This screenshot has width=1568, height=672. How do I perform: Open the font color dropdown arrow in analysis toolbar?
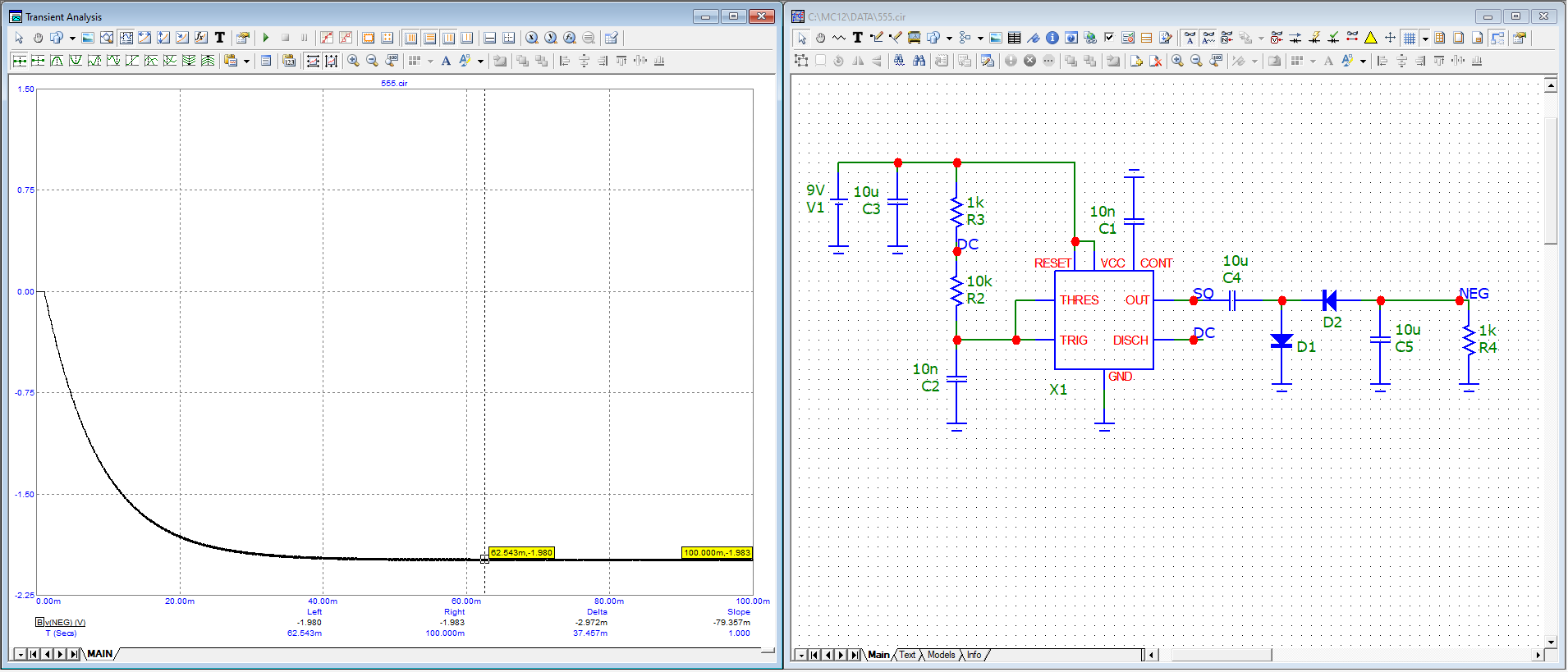[480, 61]
